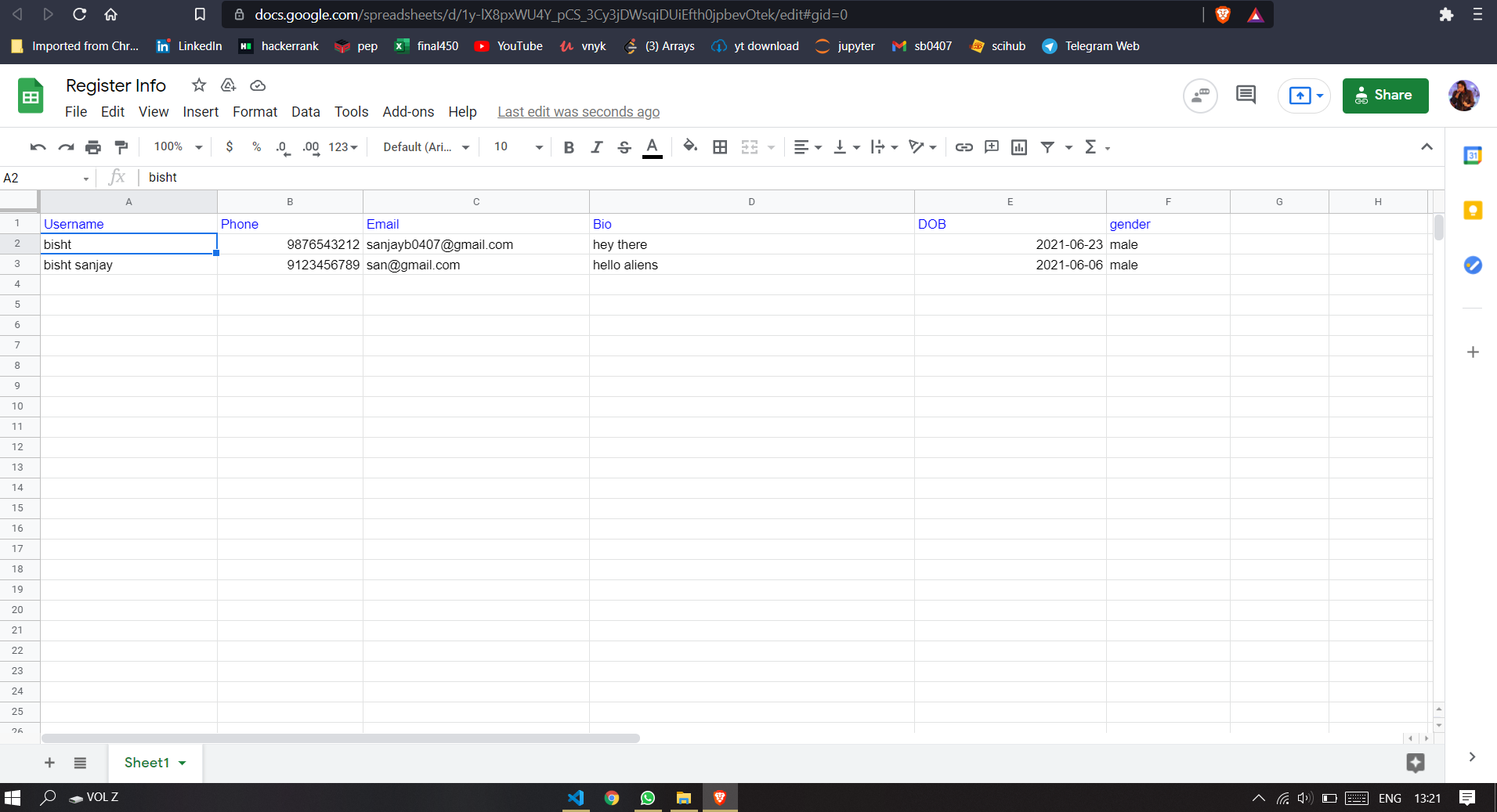This screenshot has height=812, width=1497.
Task: Add a new sheet
Action: 49,763
